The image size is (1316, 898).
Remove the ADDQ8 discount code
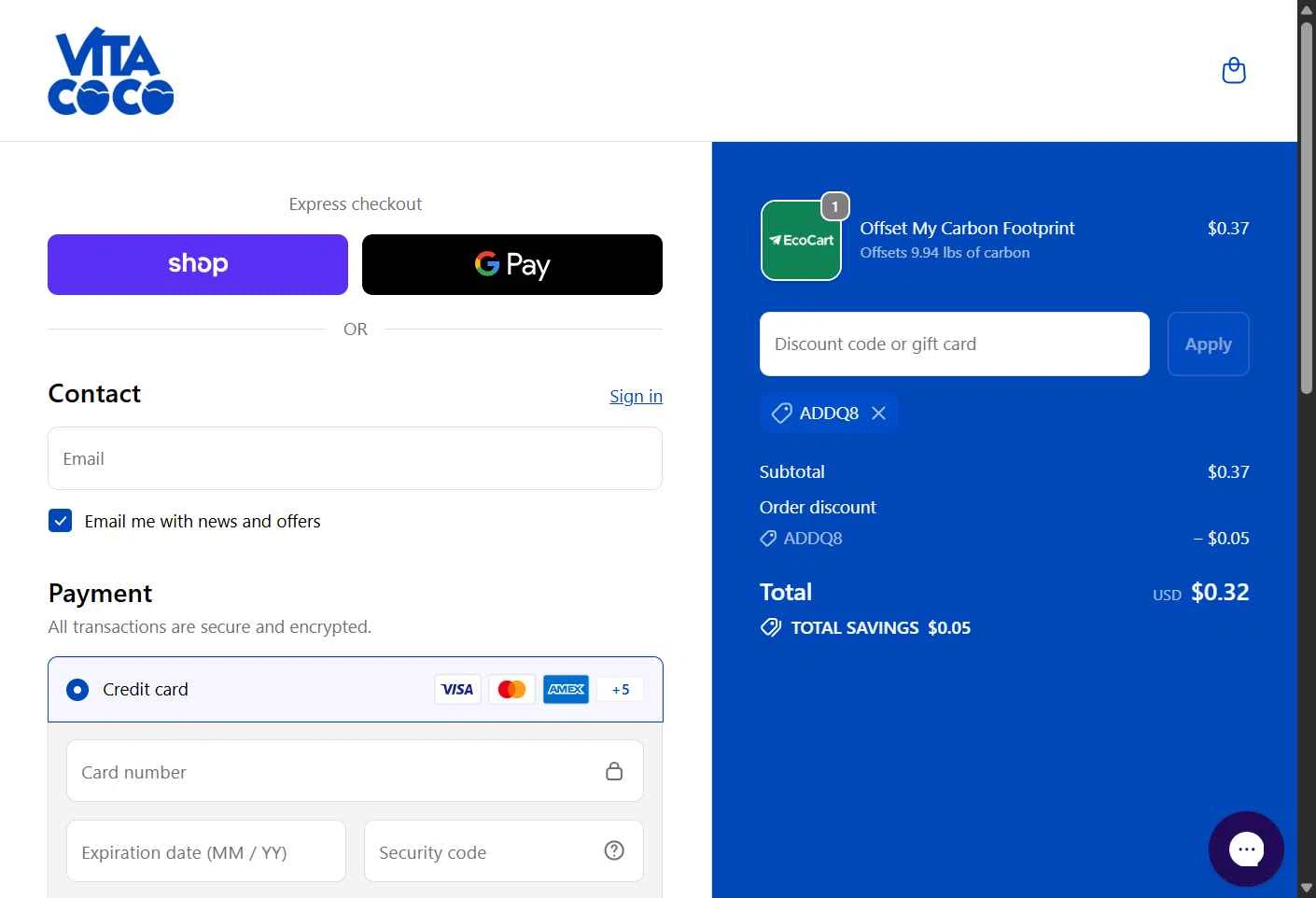(x=878, y=413)
